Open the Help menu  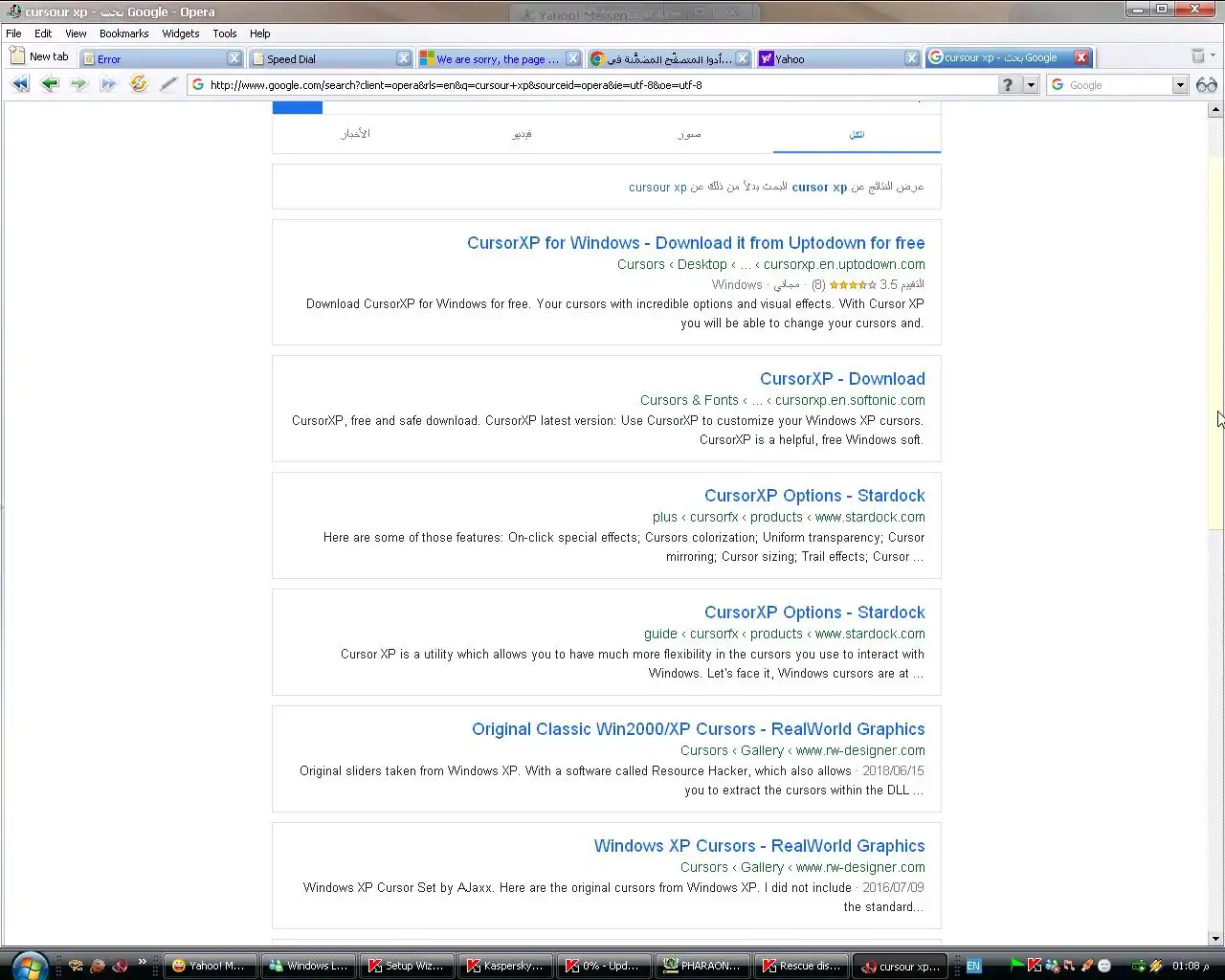(260, 33)
